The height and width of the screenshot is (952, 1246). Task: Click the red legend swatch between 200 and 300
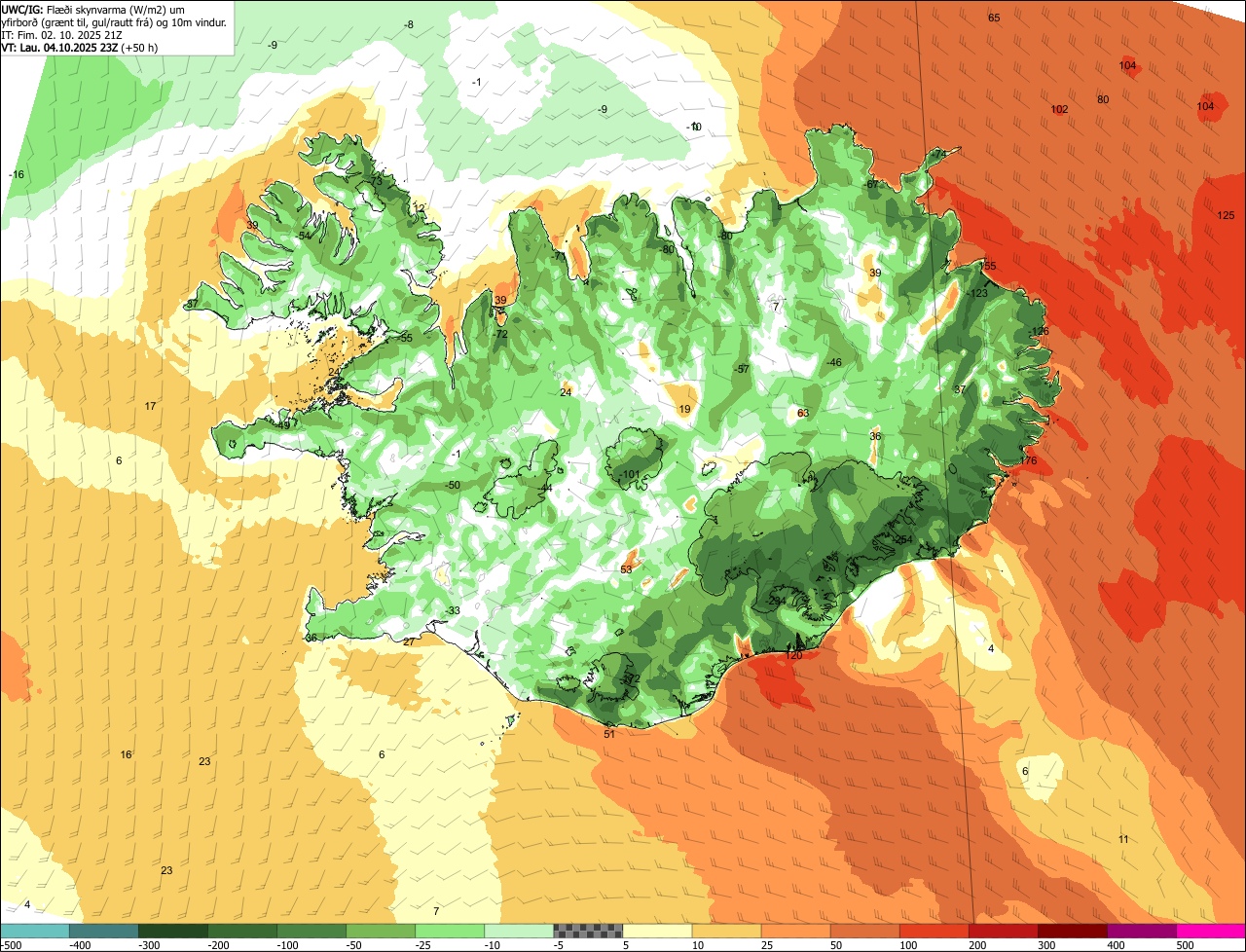(x=1003, y=931)
